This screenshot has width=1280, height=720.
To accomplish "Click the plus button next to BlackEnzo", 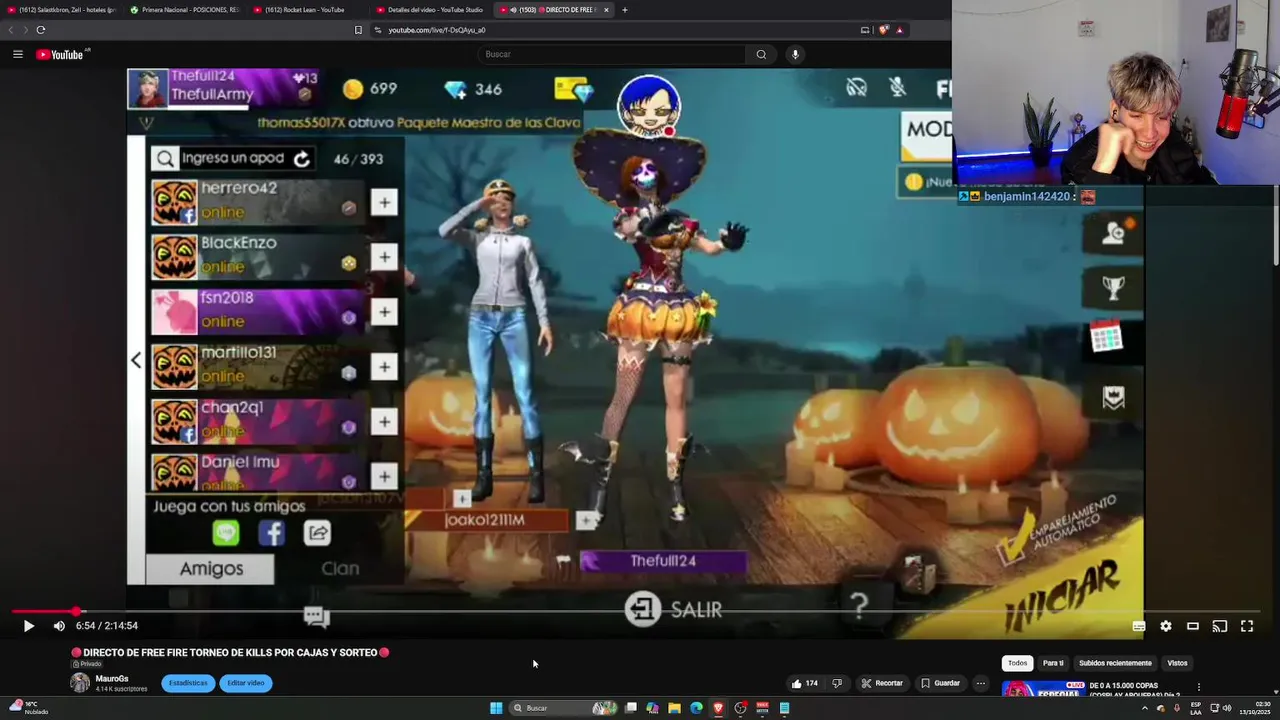I will pos(384,258).
